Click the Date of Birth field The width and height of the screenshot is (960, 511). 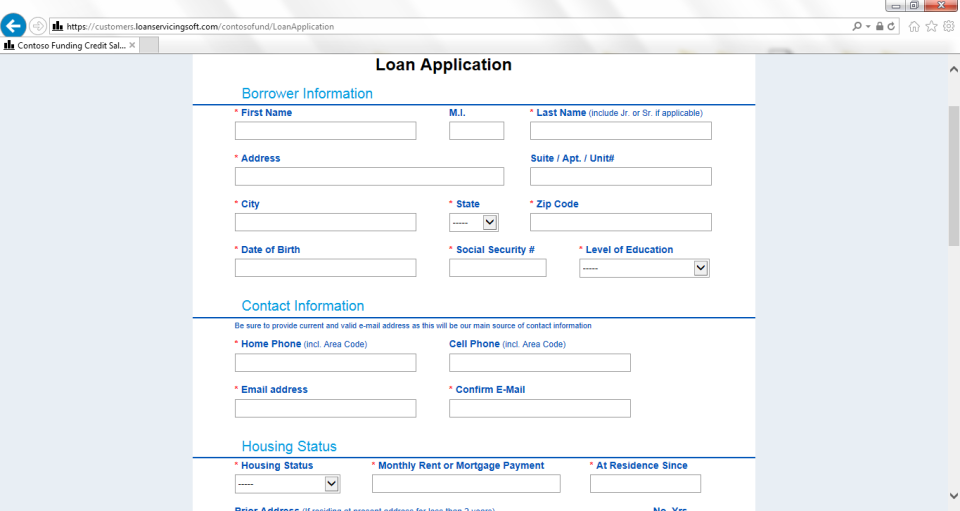325,267
